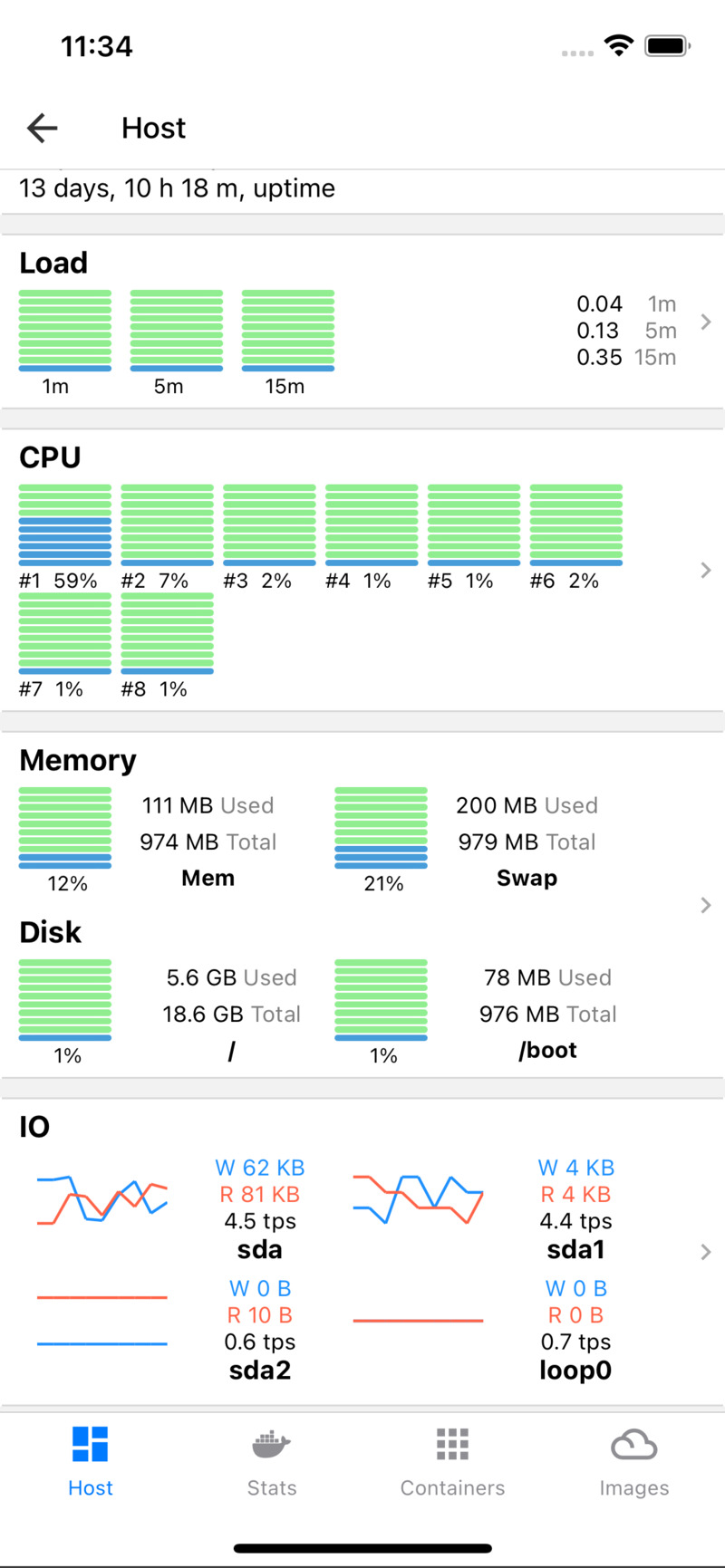Tap the sda1 IO sparkline graph
The height and width of the screenshot is (1568, 725).
pos(418,1194)
